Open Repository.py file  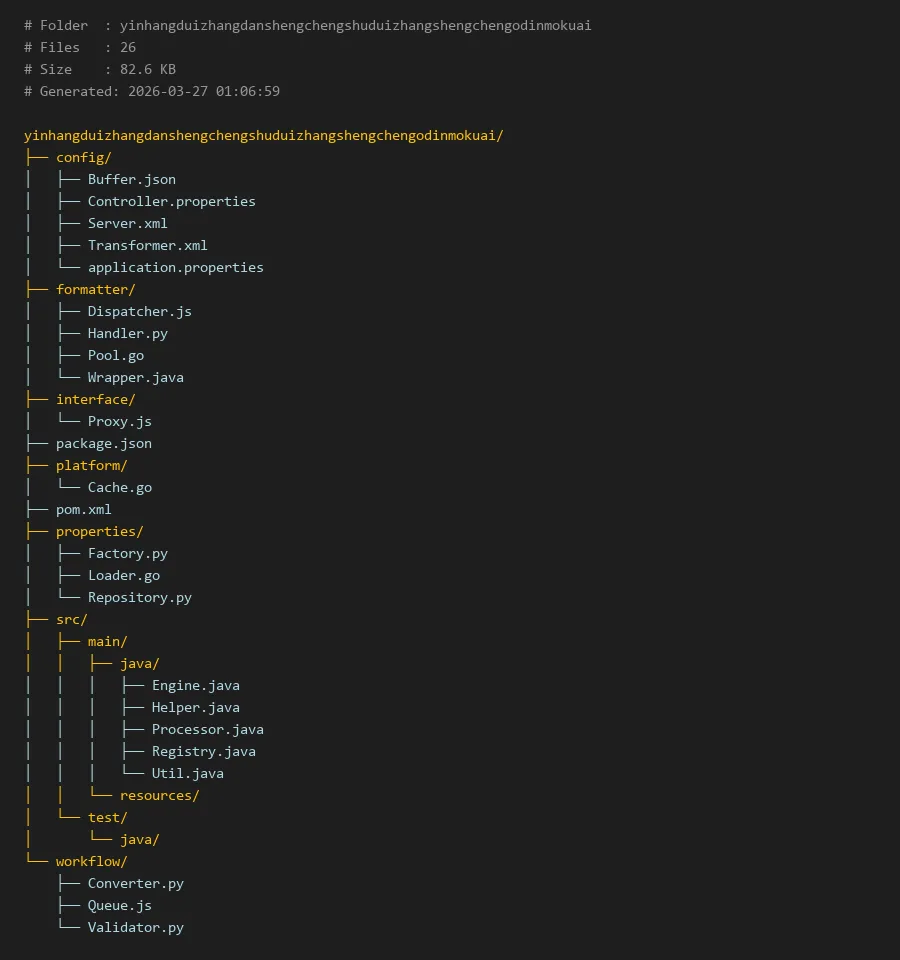pos(139,597)
